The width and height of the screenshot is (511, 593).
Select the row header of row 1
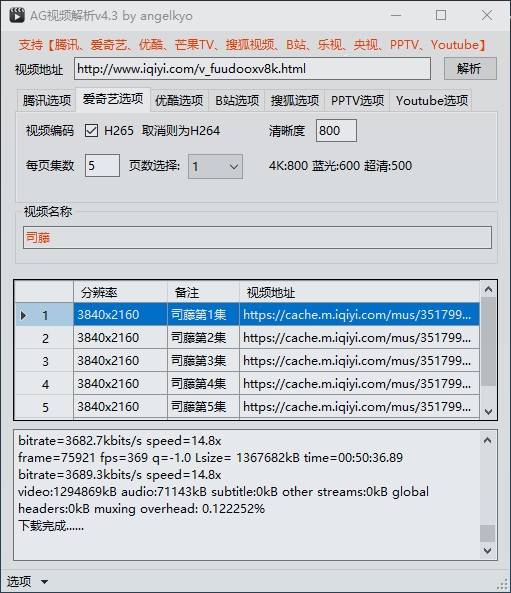coord(44,315)
